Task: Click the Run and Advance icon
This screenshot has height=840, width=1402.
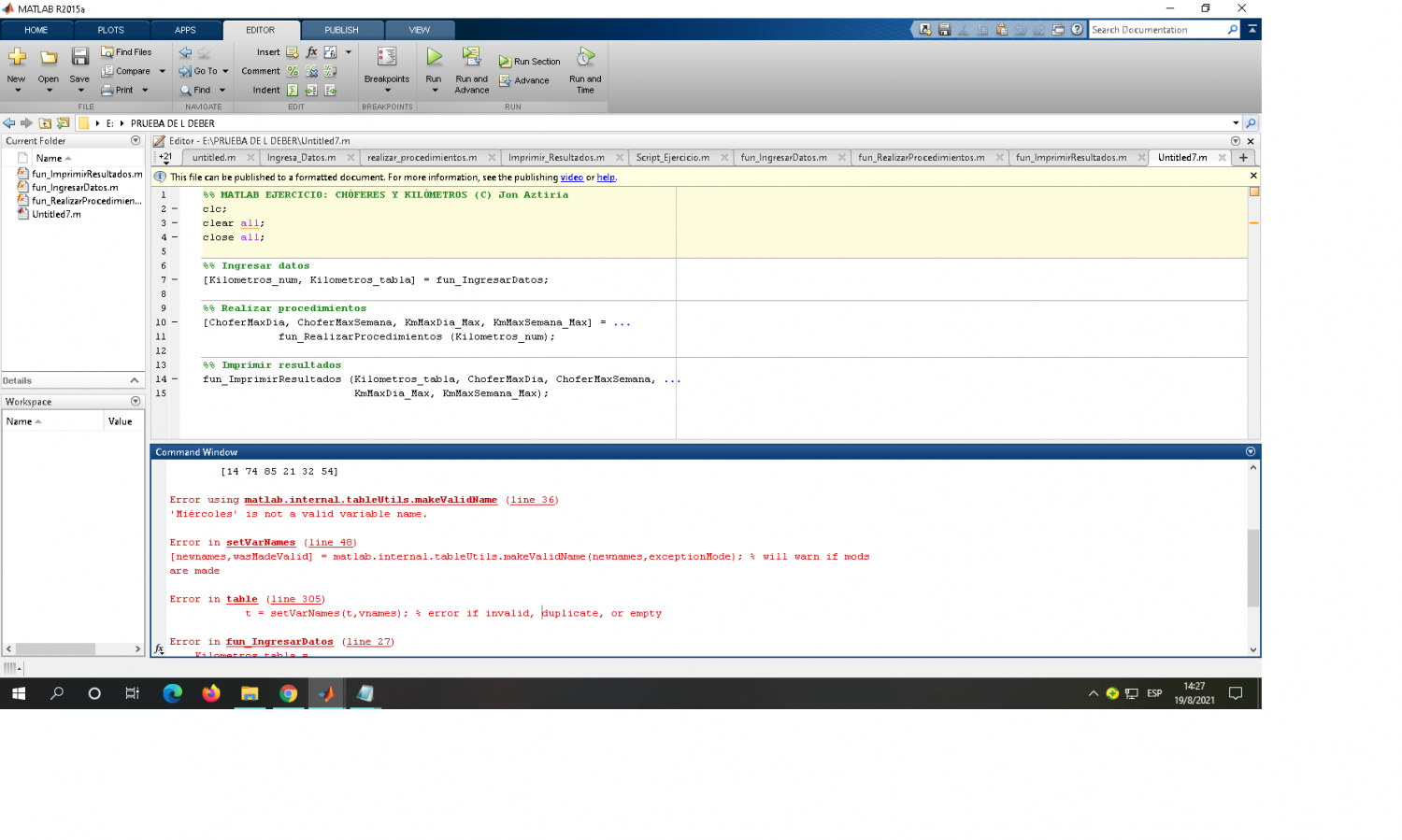Action: [x=471, y=57]
